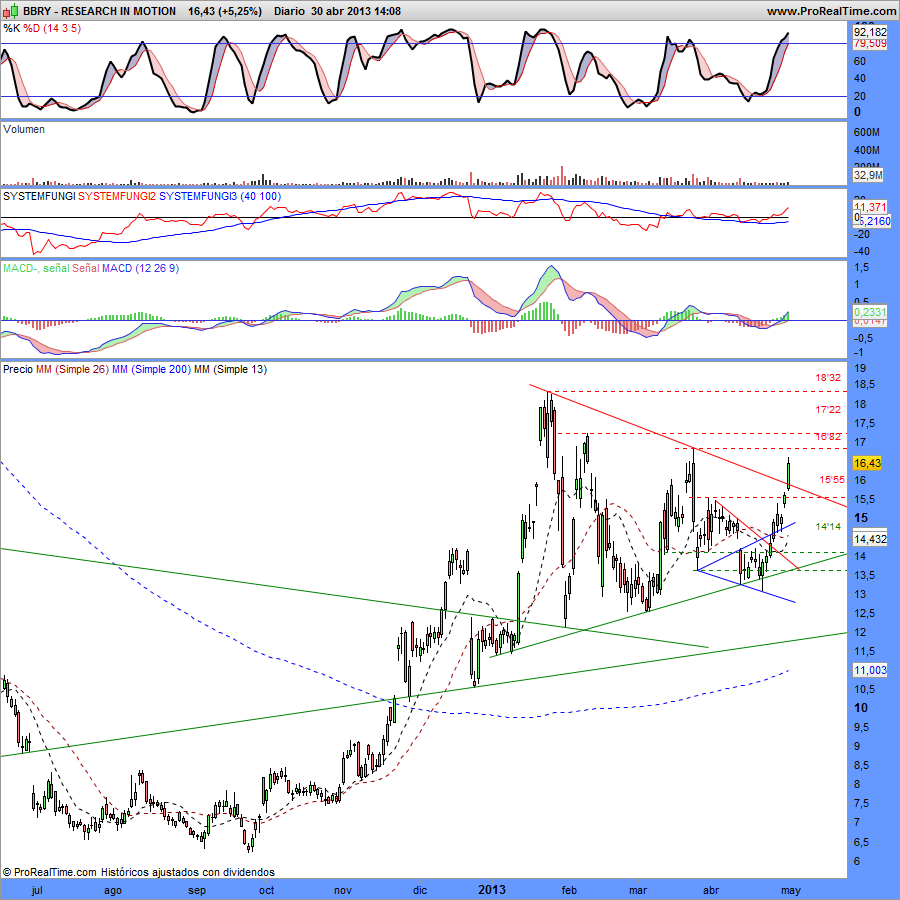Click the BBRY - RESEARCH IN MOTION title
Screen dimensions: 900x900
[91, 11]
